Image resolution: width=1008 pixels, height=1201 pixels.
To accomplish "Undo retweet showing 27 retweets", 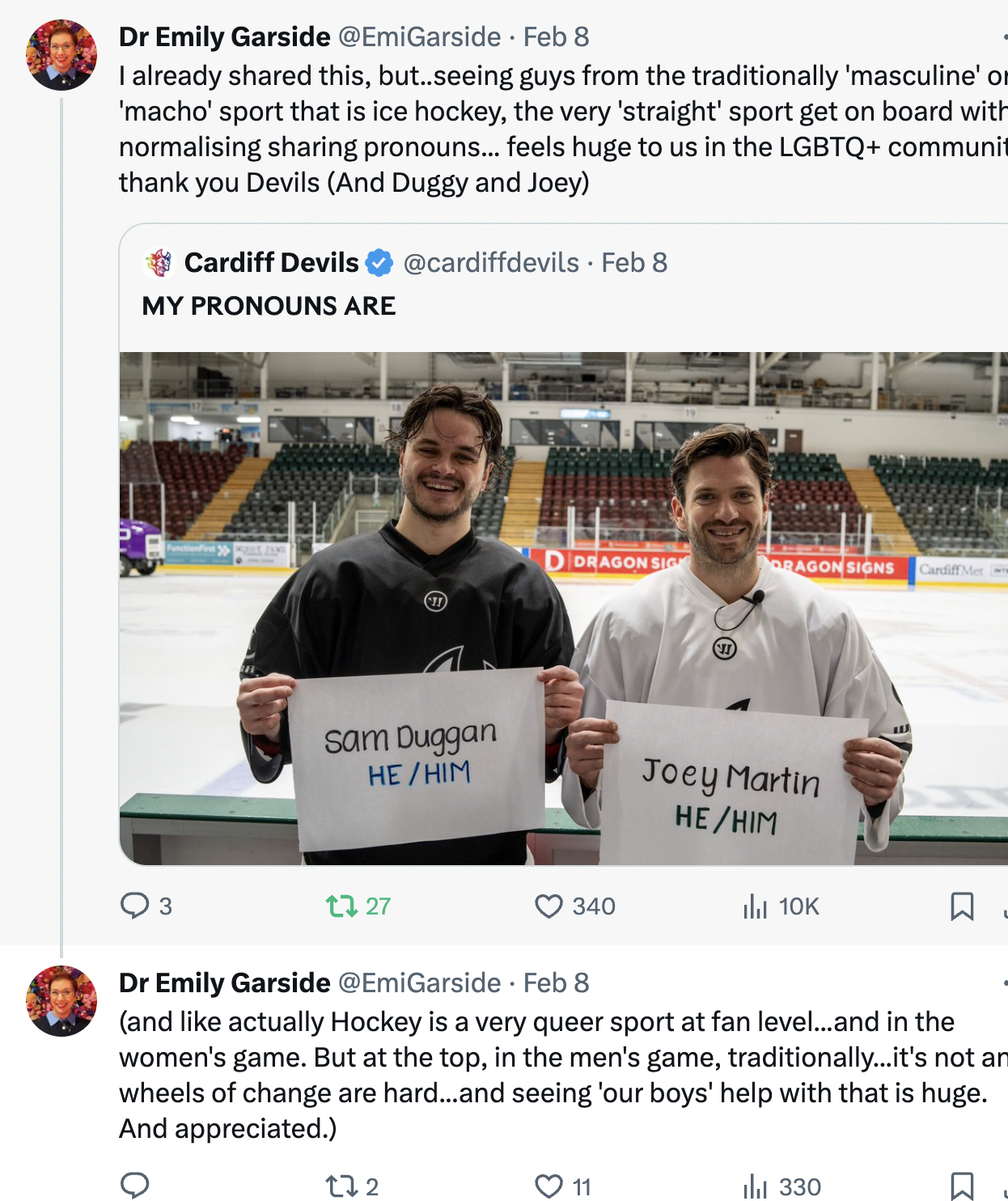I will (x=341, y=906).
